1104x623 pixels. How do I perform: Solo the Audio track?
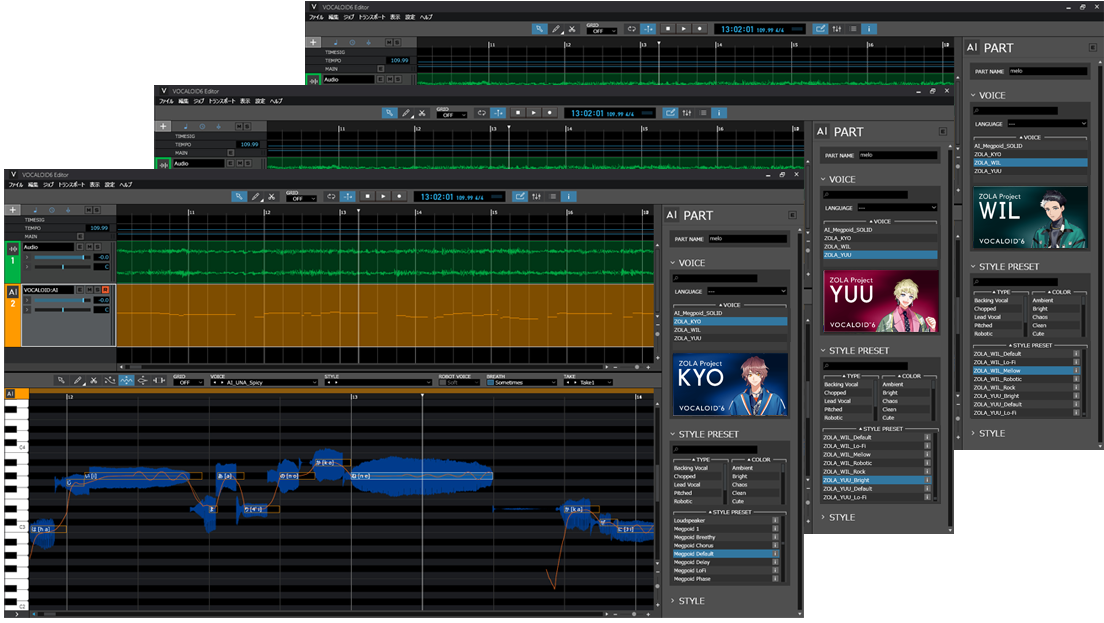click(x=98, y=247)
